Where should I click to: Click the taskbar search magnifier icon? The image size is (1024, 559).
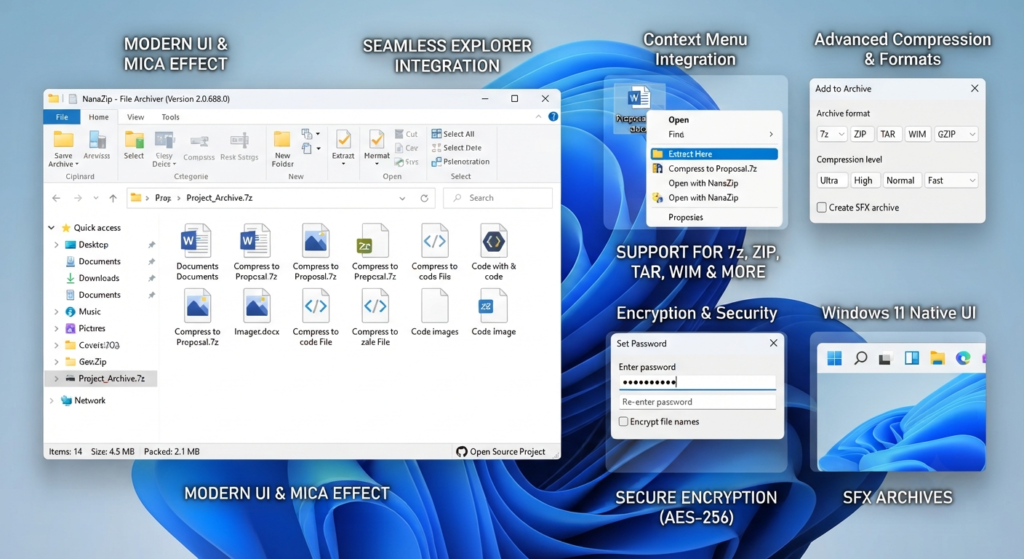861,358
